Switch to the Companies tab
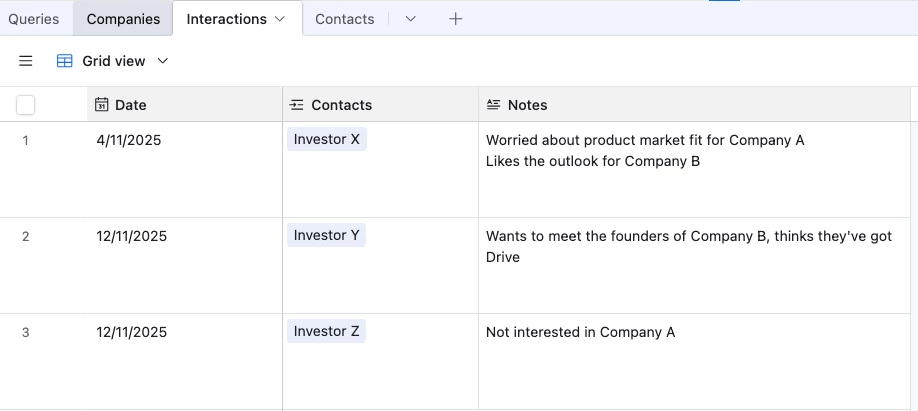918x411 pixels. (123, 19)
